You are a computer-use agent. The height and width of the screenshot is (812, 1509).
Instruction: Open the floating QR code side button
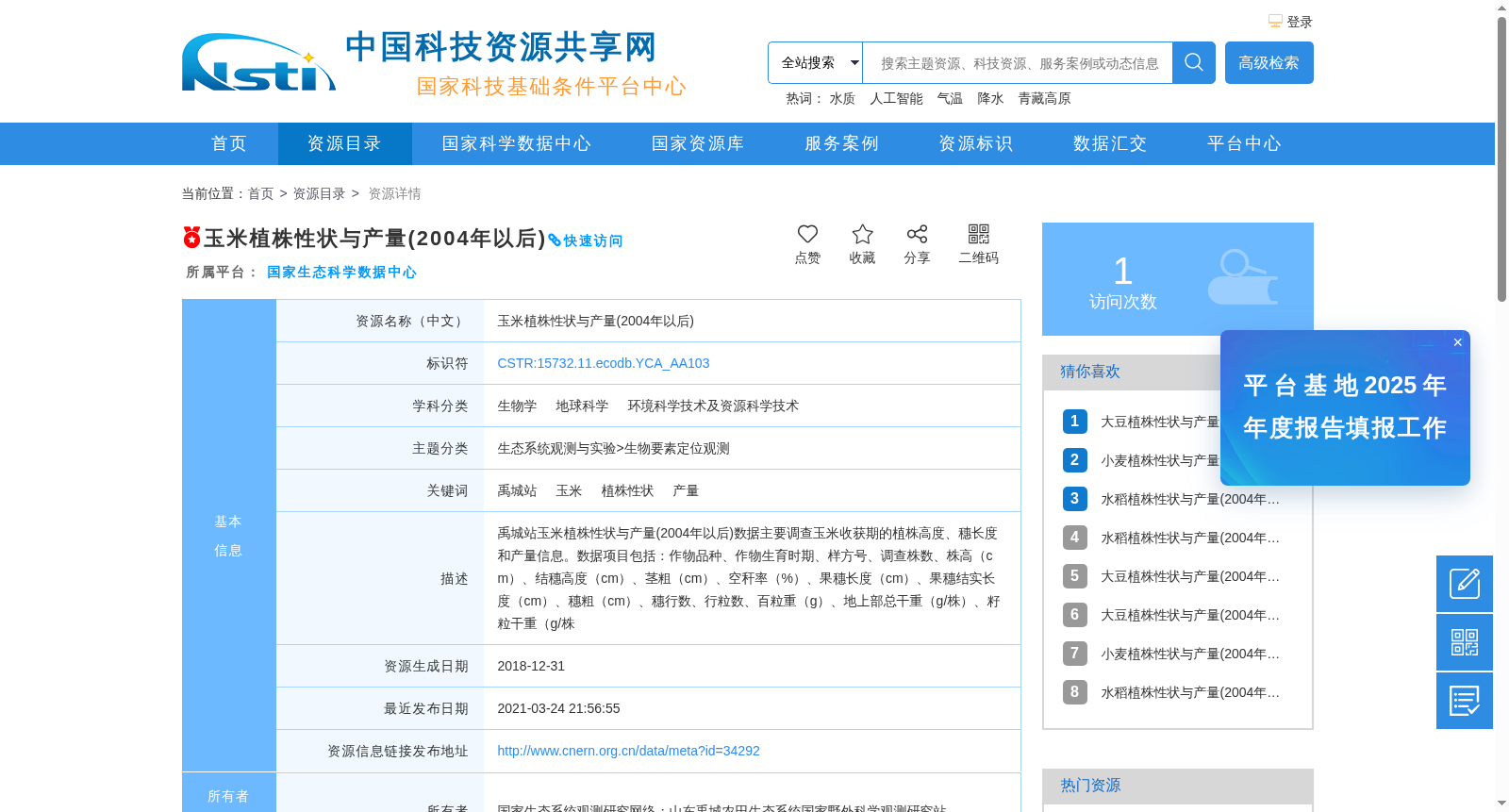(1465, 642)
